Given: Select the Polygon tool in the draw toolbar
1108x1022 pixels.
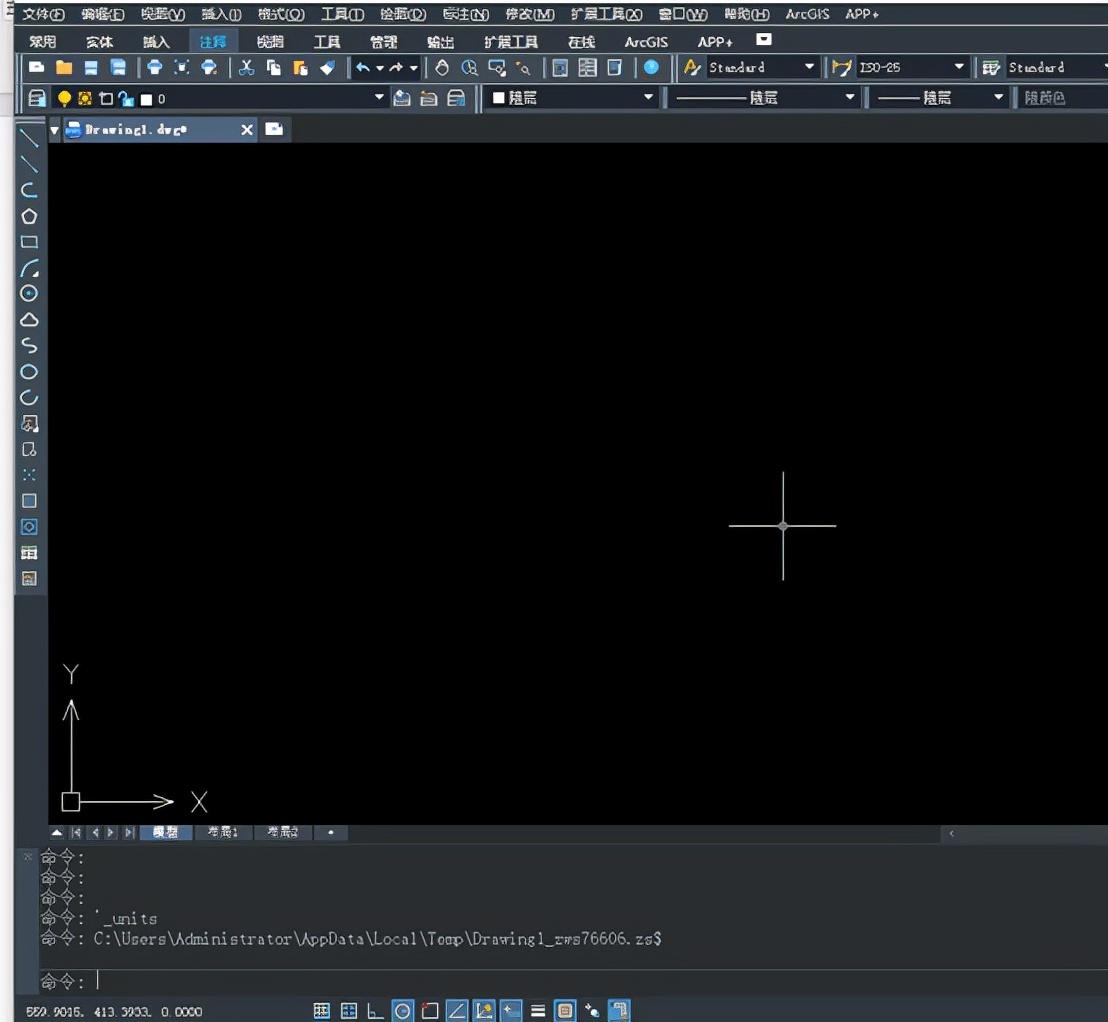Looking at the screenshot, I should click(29, 216).
